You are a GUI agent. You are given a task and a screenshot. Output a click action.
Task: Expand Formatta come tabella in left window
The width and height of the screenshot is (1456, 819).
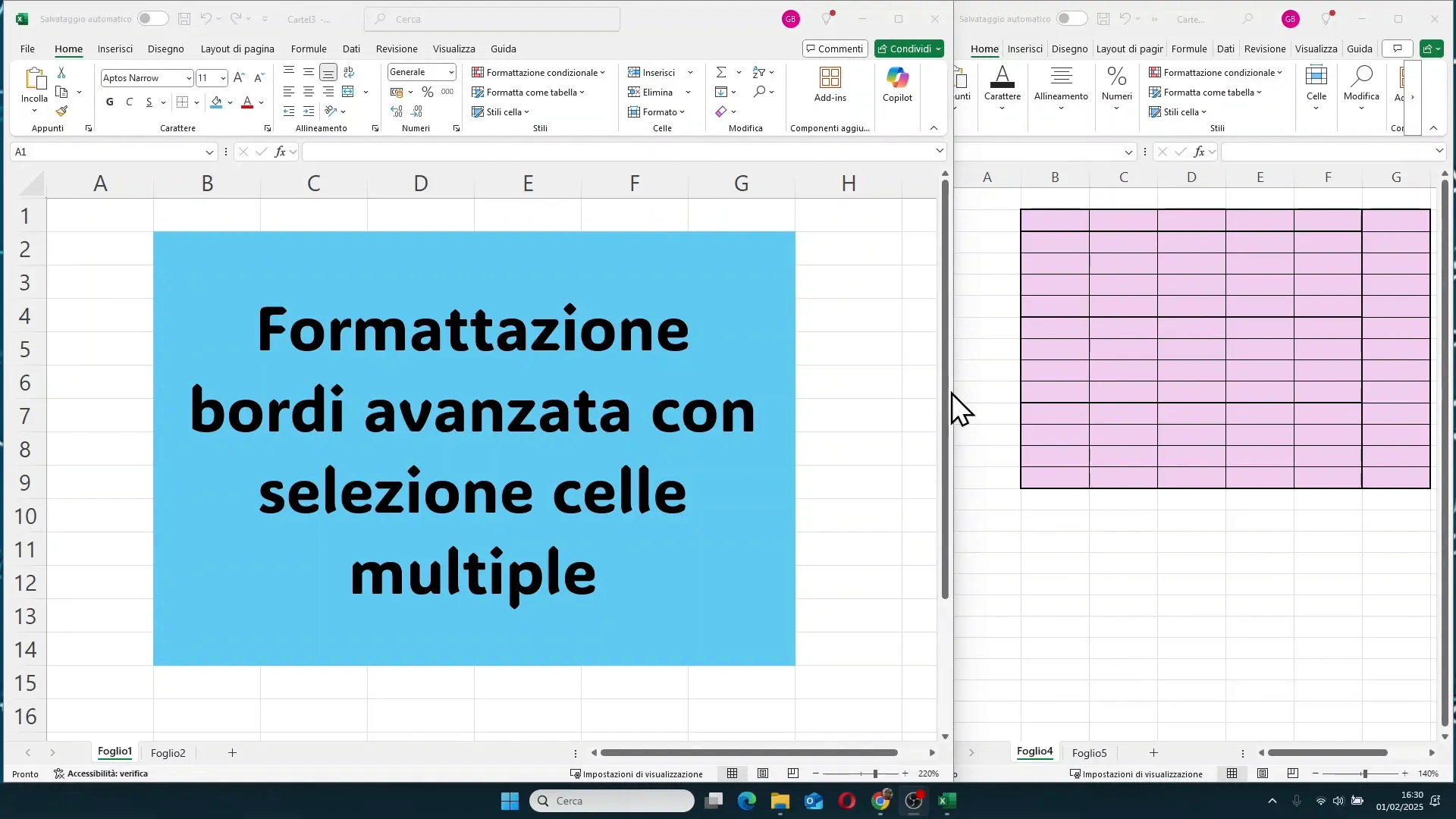529,92
